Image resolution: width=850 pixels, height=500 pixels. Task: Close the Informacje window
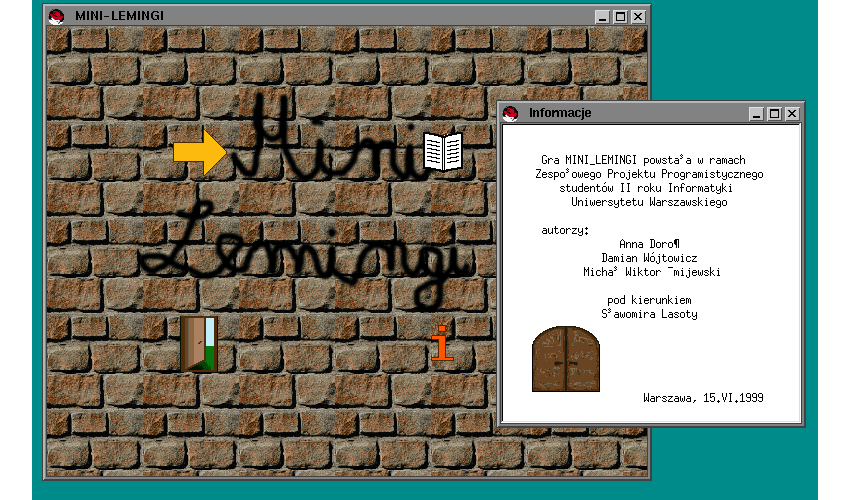pyautogui.click(x=791, y=114)
